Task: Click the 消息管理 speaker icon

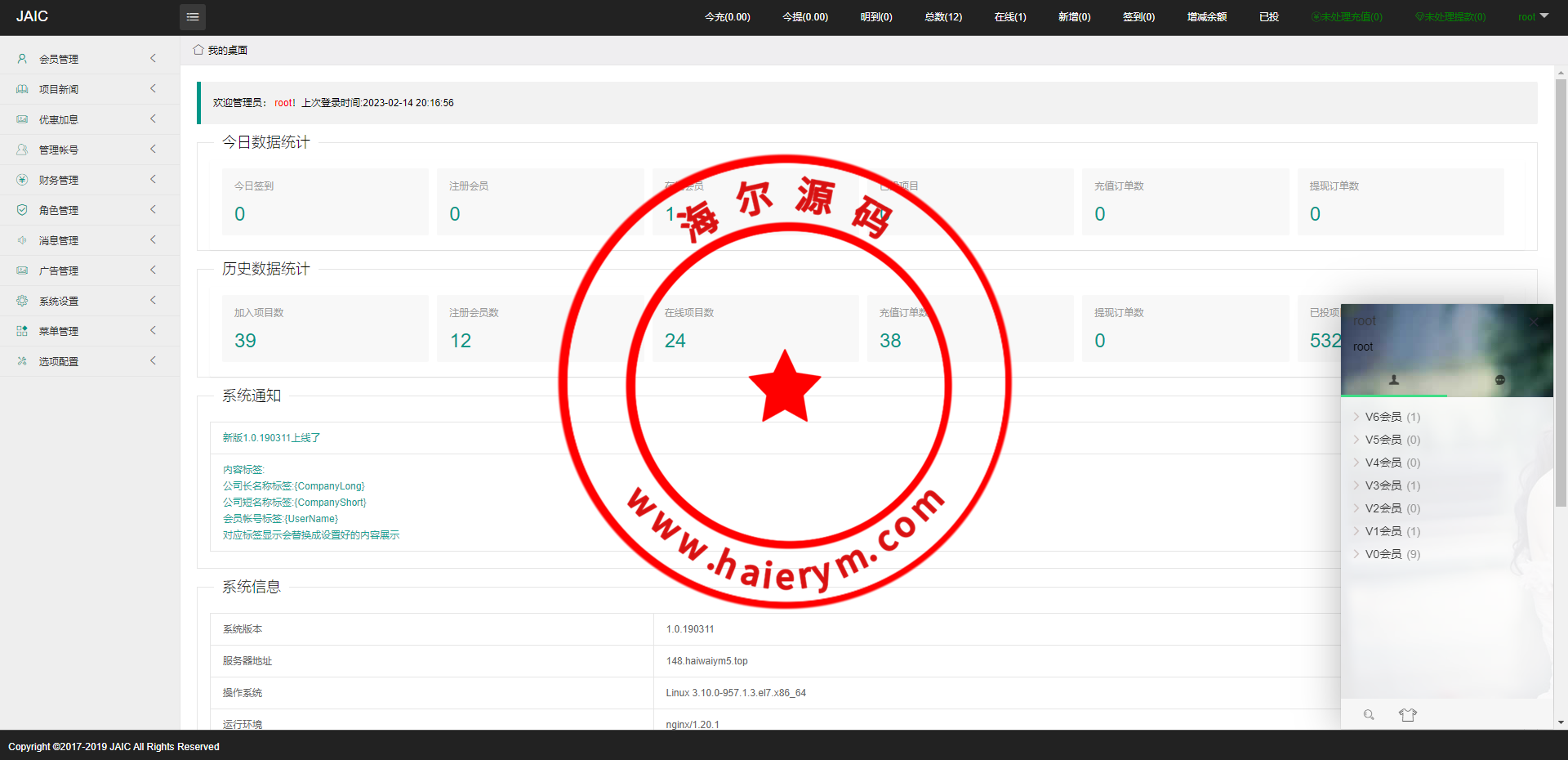Action: click(x=22, y=240)
